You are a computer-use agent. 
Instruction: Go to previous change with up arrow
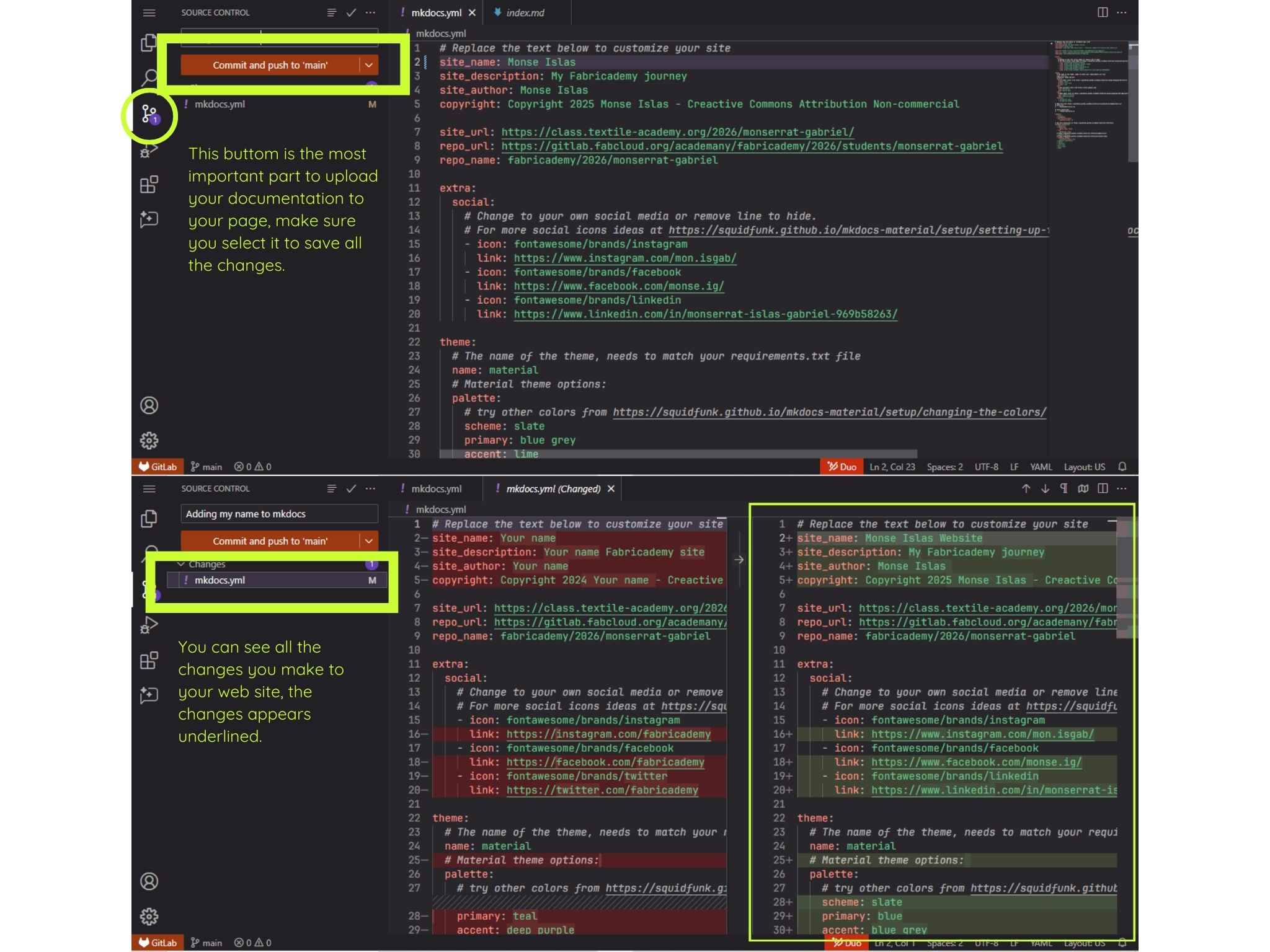click(x=1026, y=488)
